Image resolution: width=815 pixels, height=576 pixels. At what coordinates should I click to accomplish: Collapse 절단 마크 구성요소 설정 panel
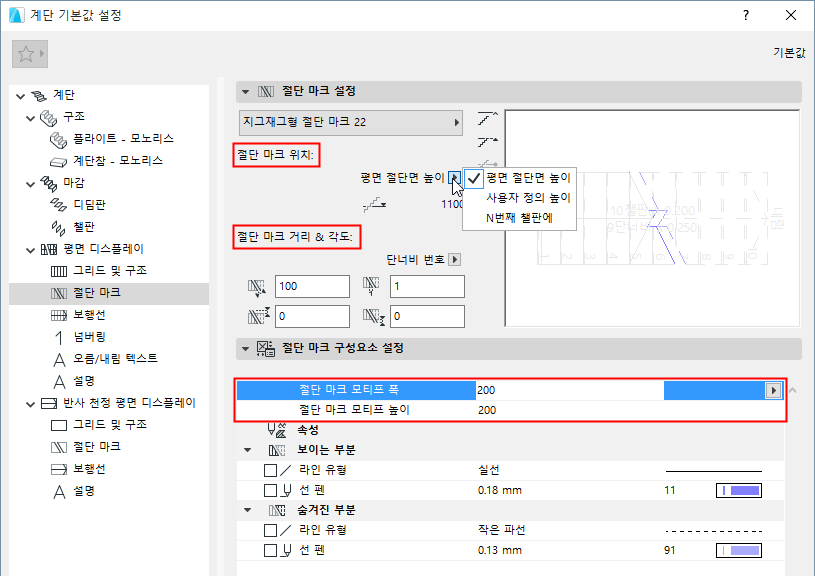coord(245,348)
